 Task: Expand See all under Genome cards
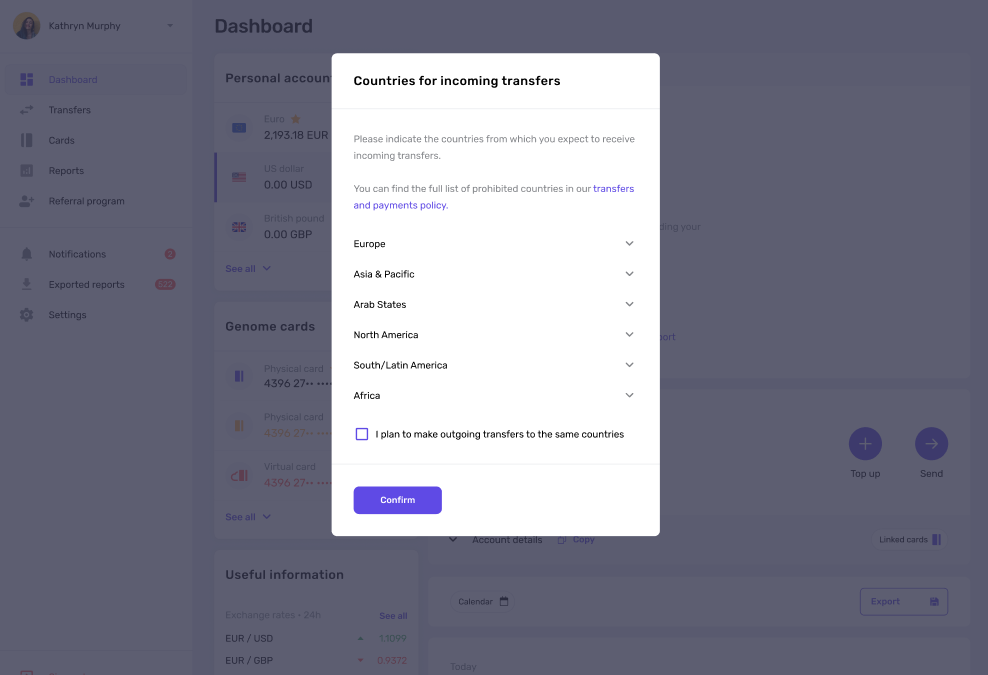pyautogui.click(x=248, y=517)
